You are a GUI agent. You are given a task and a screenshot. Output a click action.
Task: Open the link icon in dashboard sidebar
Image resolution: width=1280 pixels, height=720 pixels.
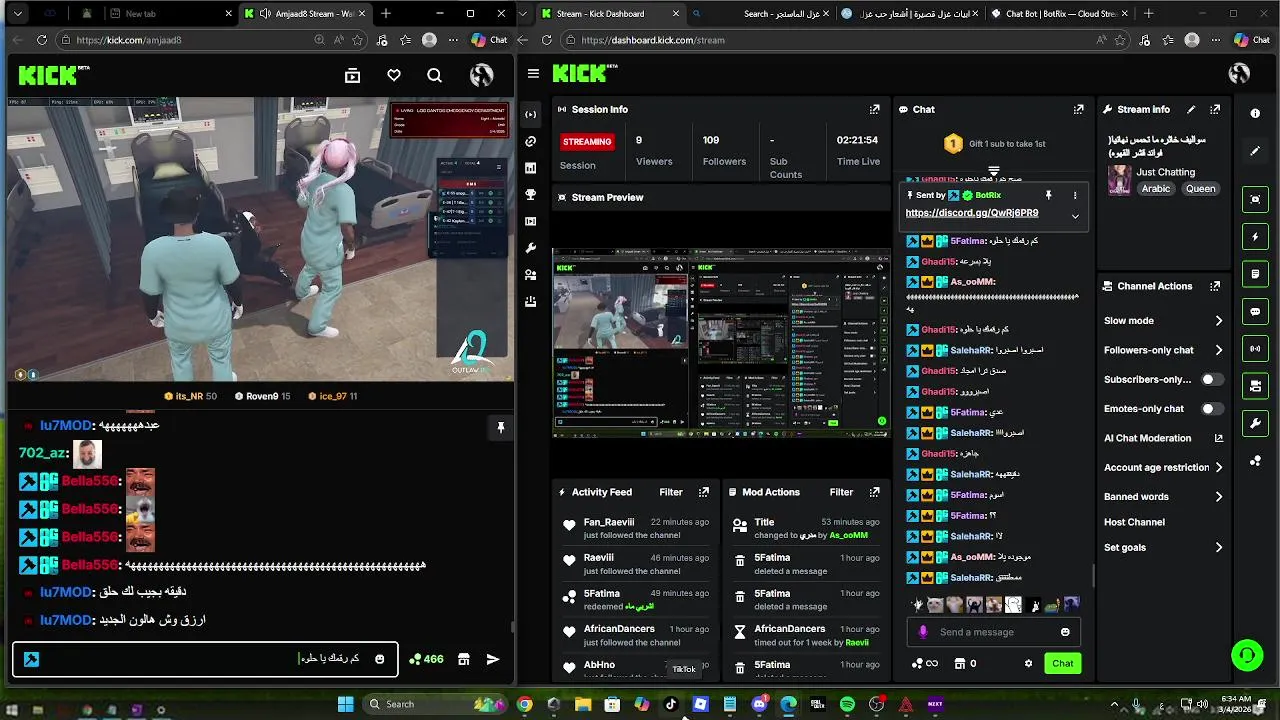[x=530, y=141]
